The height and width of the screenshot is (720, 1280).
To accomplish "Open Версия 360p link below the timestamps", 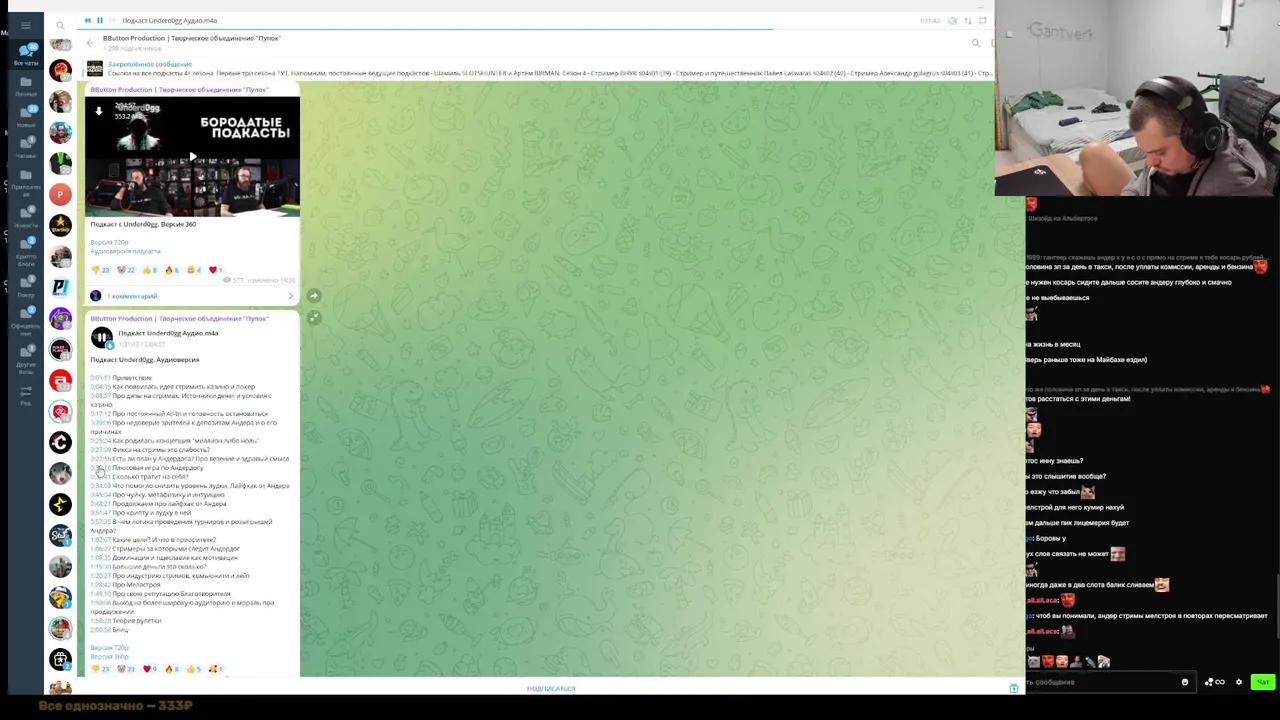I will pyautogui.click(x=109, y=657).
